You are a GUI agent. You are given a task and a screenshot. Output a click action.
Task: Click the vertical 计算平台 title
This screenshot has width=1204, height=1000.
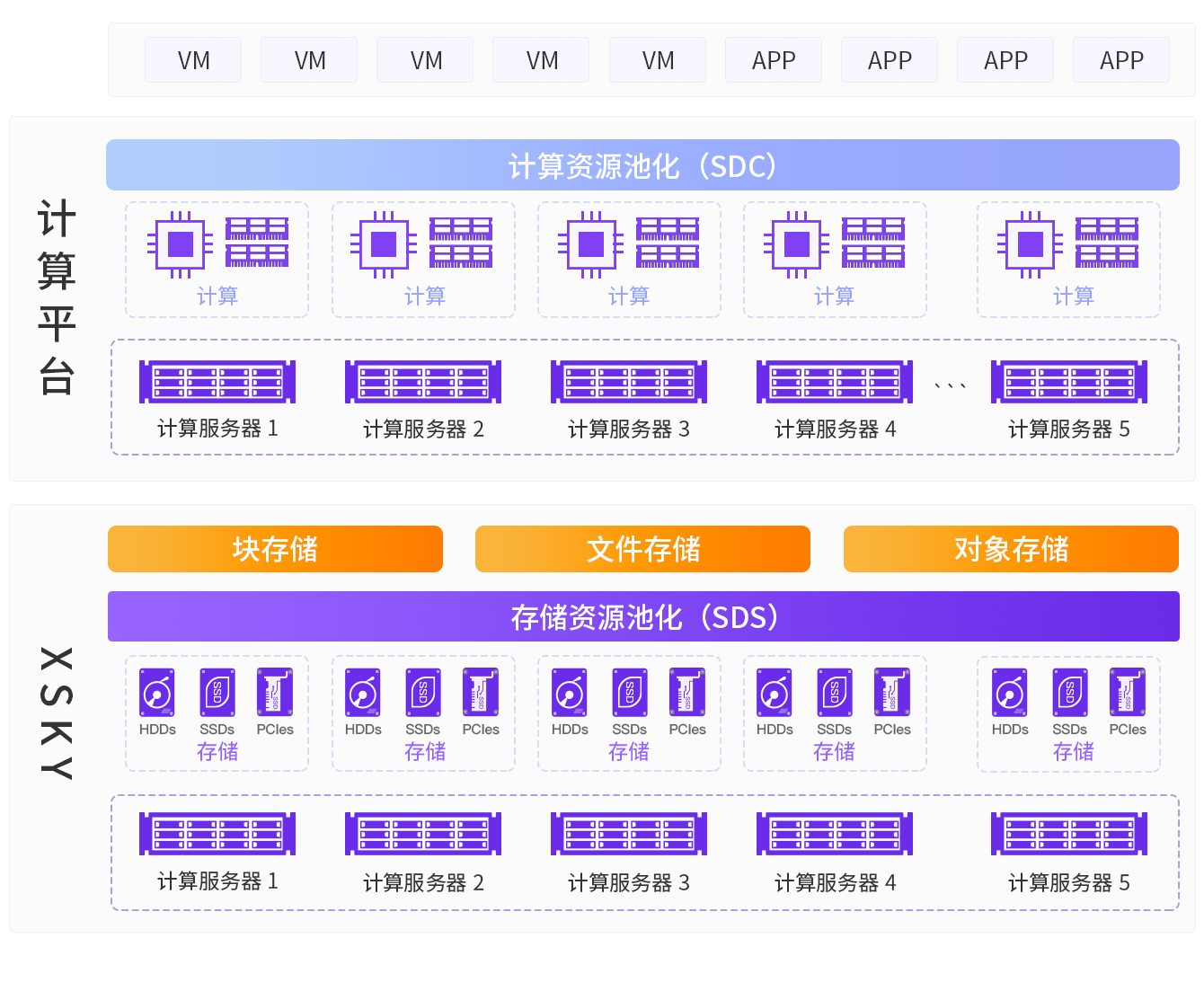click(x=57, y=297)
